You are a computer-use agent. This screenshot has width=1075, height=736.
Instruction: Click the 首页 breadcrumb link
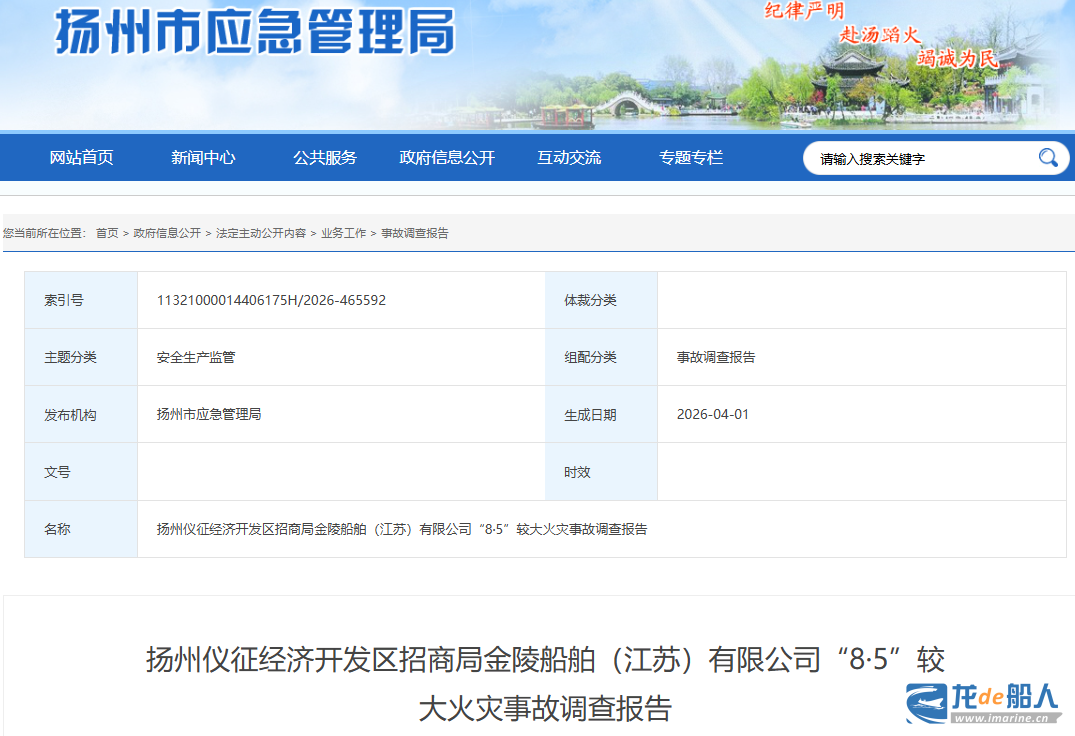tap(107, 233)
